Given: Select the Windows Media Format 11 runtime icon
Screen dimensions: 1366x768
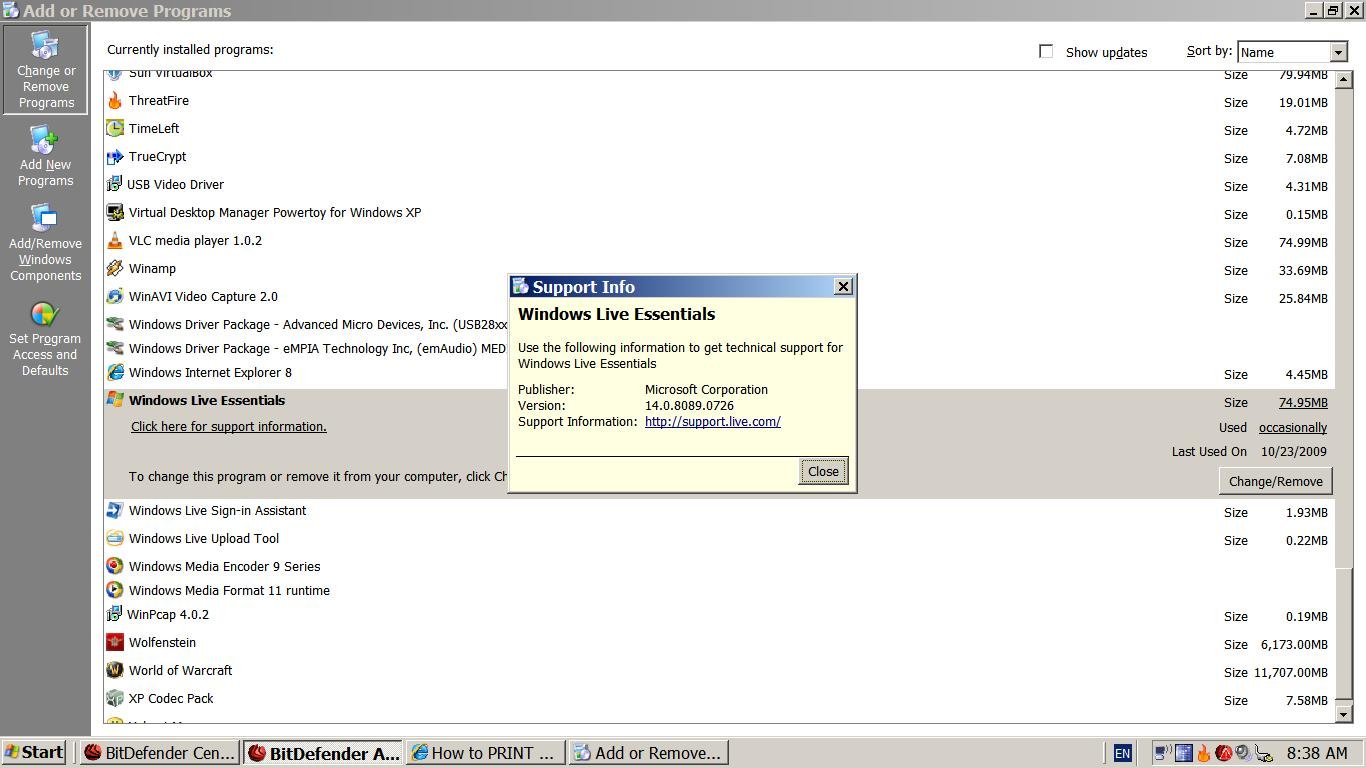Looking at the screenshot, I should point(115,591).
